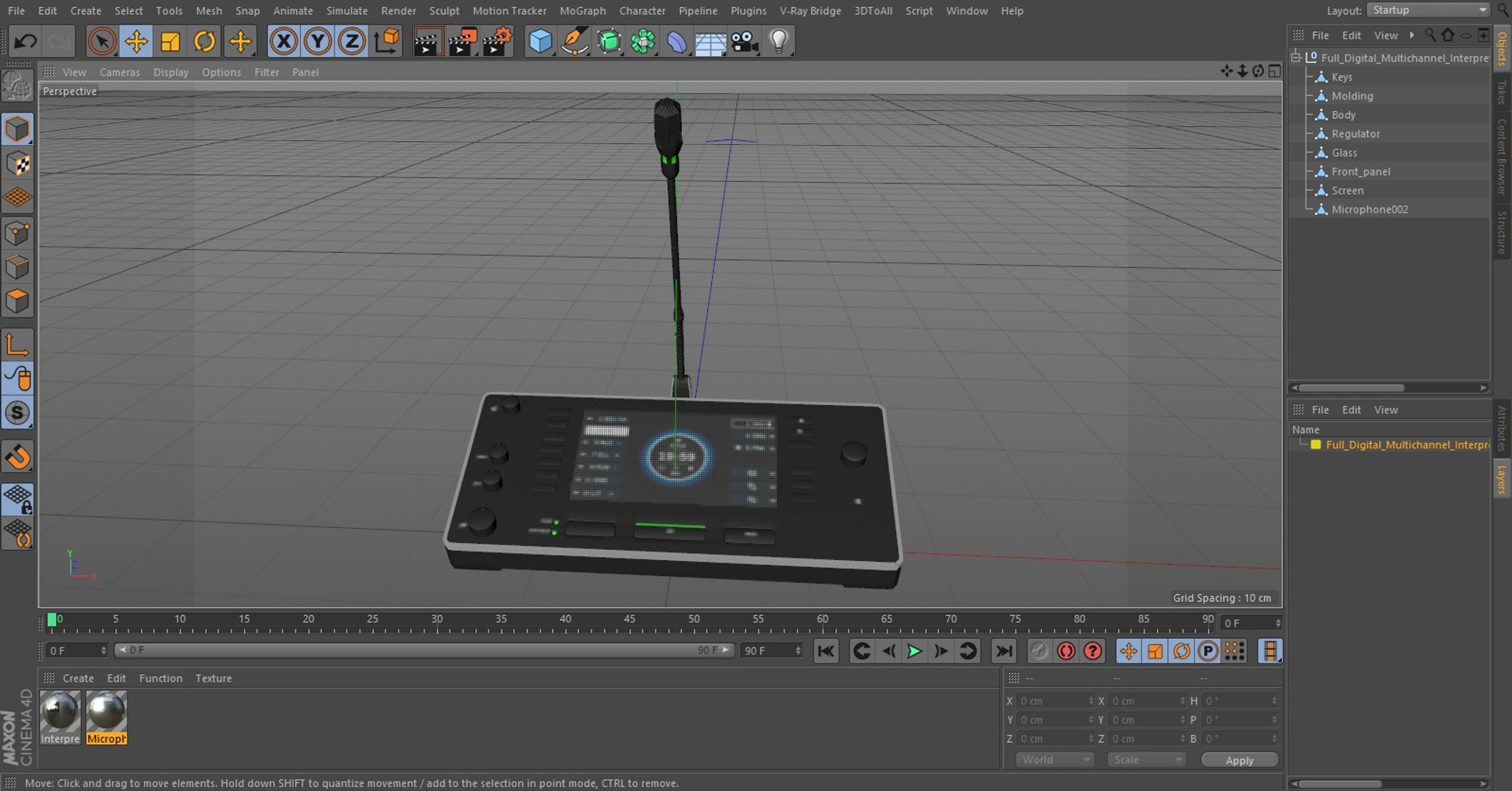The height and width of the screenshot is (791, 1512).
Task: Add a Light object
Action: (779, 41)
